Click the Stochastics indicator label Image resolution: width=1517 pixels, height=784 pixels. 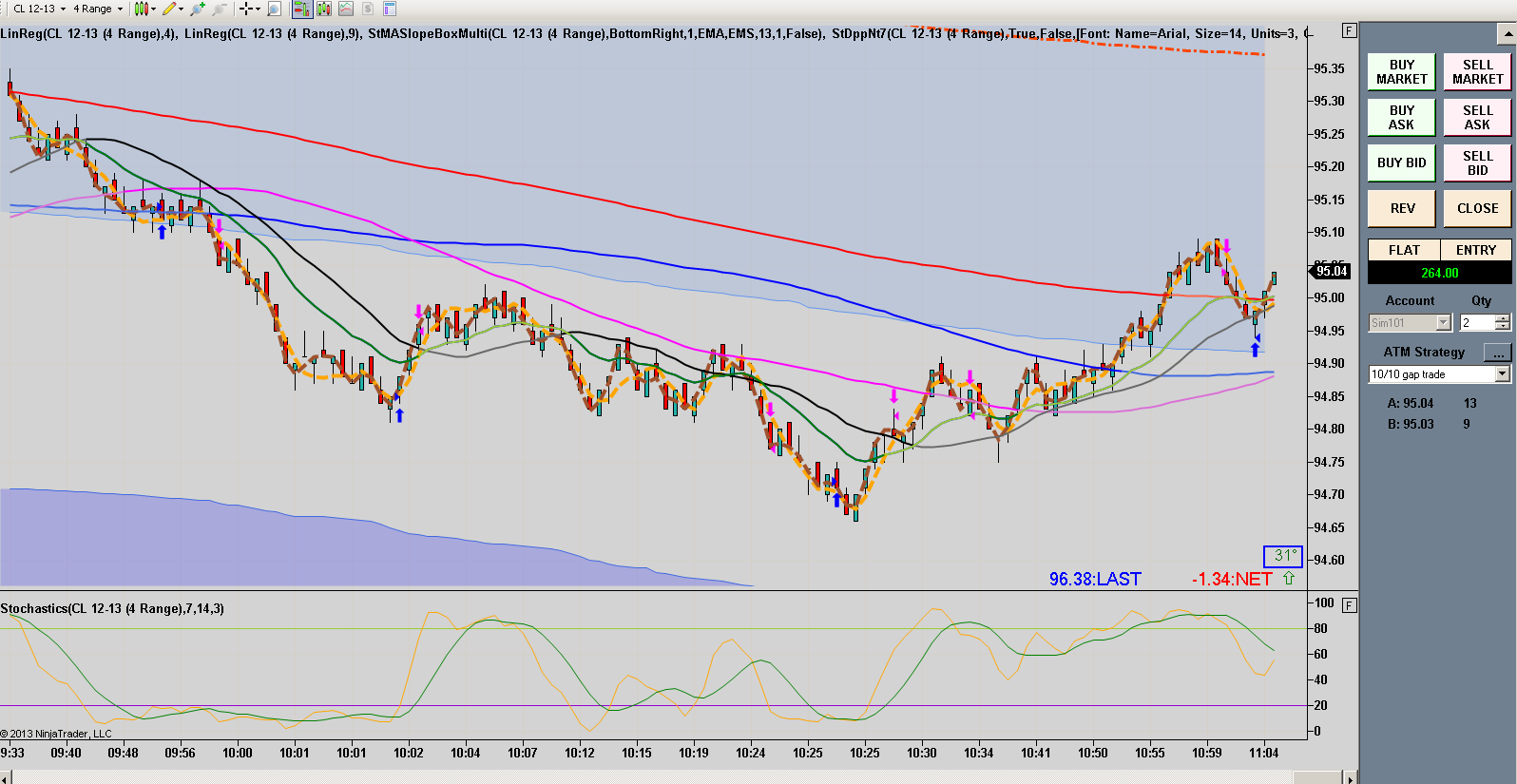112,608
